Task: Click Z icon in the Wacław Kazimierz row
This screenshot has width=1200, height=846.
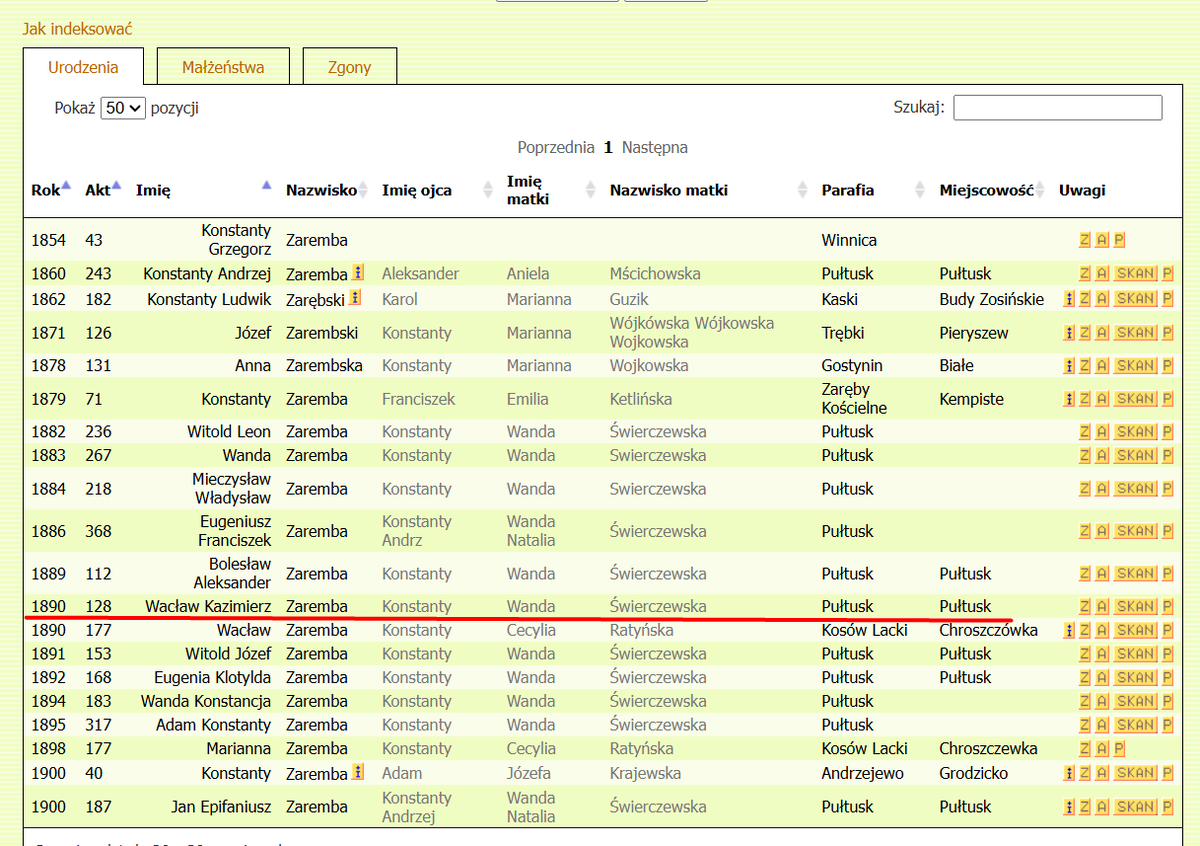Action: 1085,606
